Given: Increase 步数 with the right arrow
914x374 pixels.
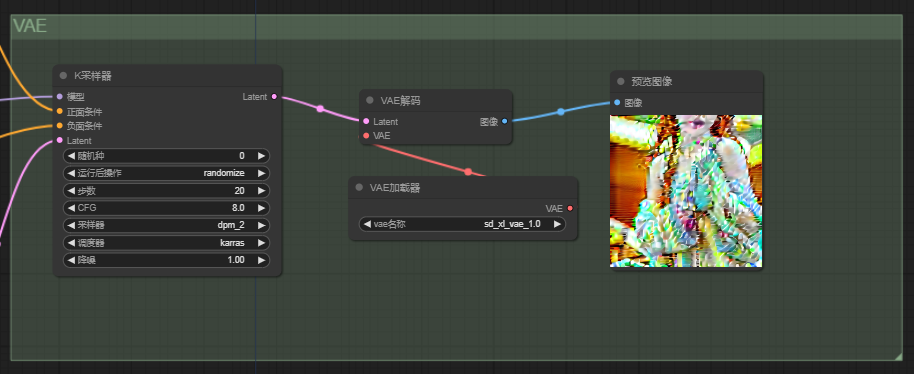Looking at the screenshot, I should point(262,190).
